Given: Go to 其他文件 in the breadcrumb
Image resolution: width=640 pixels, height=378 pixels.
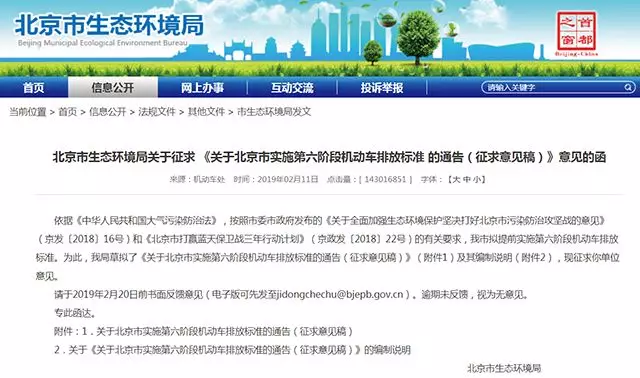Looking at the screenshot, I should [207, 111].
